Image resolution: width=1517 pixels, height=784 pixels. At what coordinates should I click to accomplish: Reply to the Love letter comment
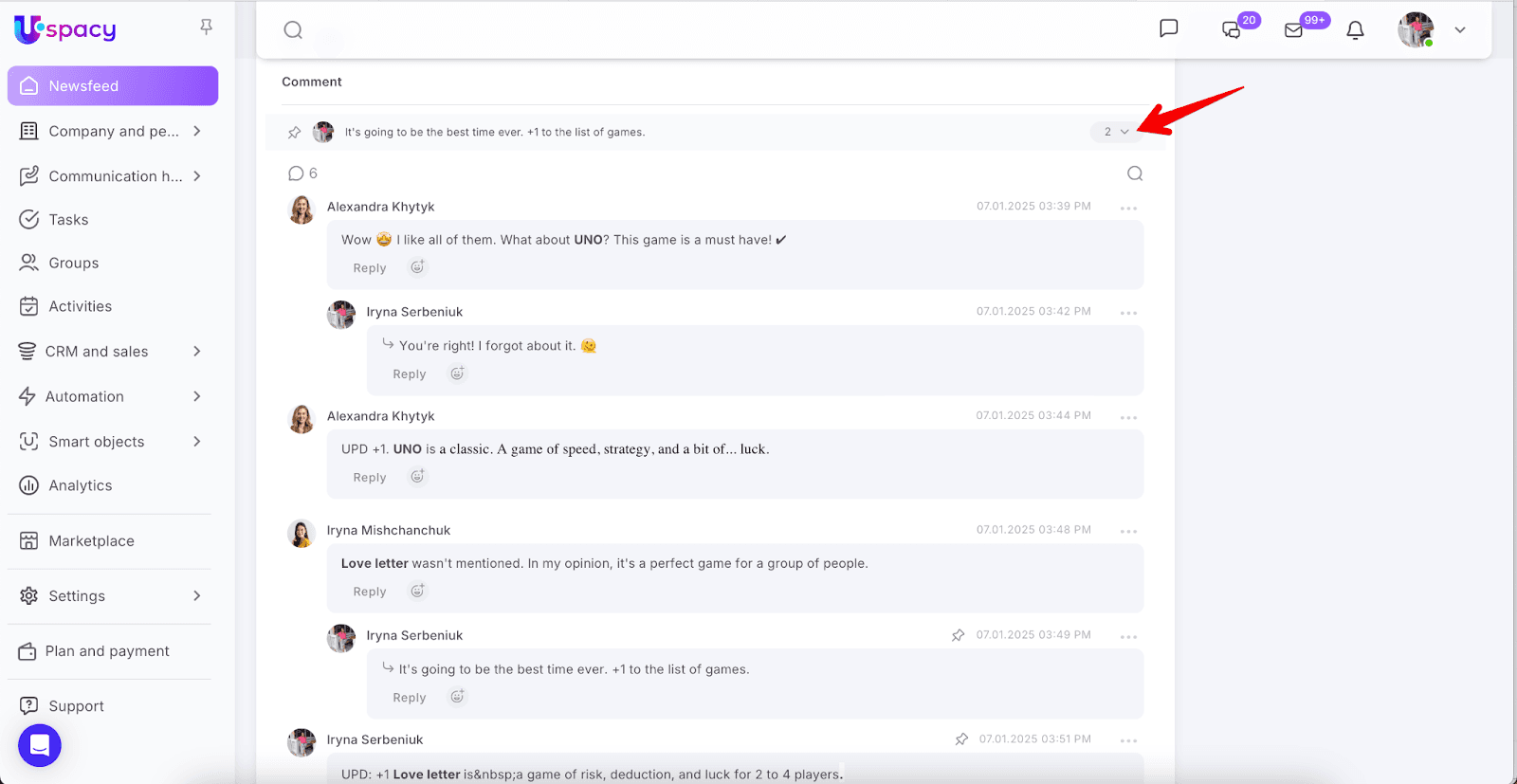pyautogui.click(x=370, y=592)
